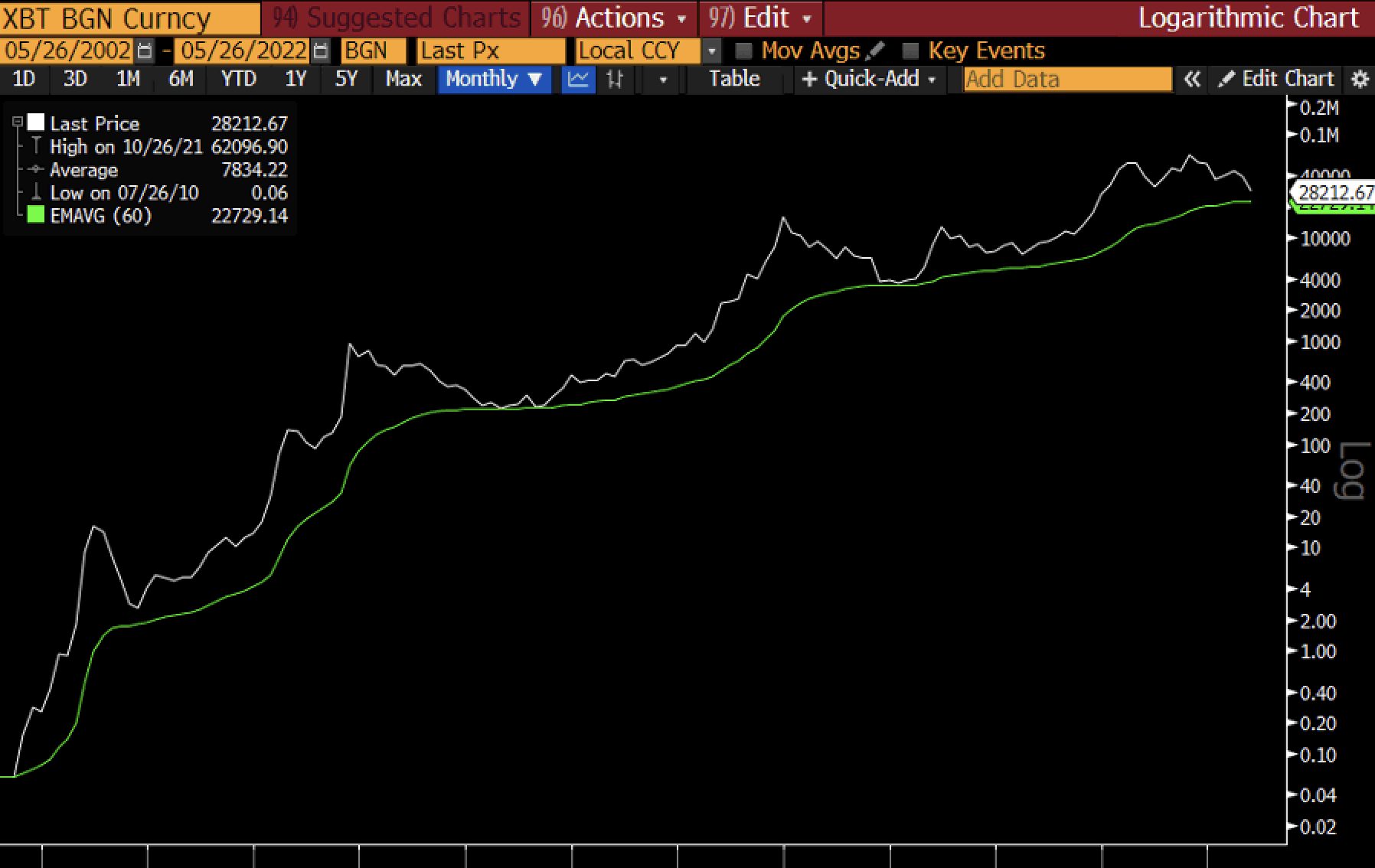Open the Actions menu

pos(614,18)
